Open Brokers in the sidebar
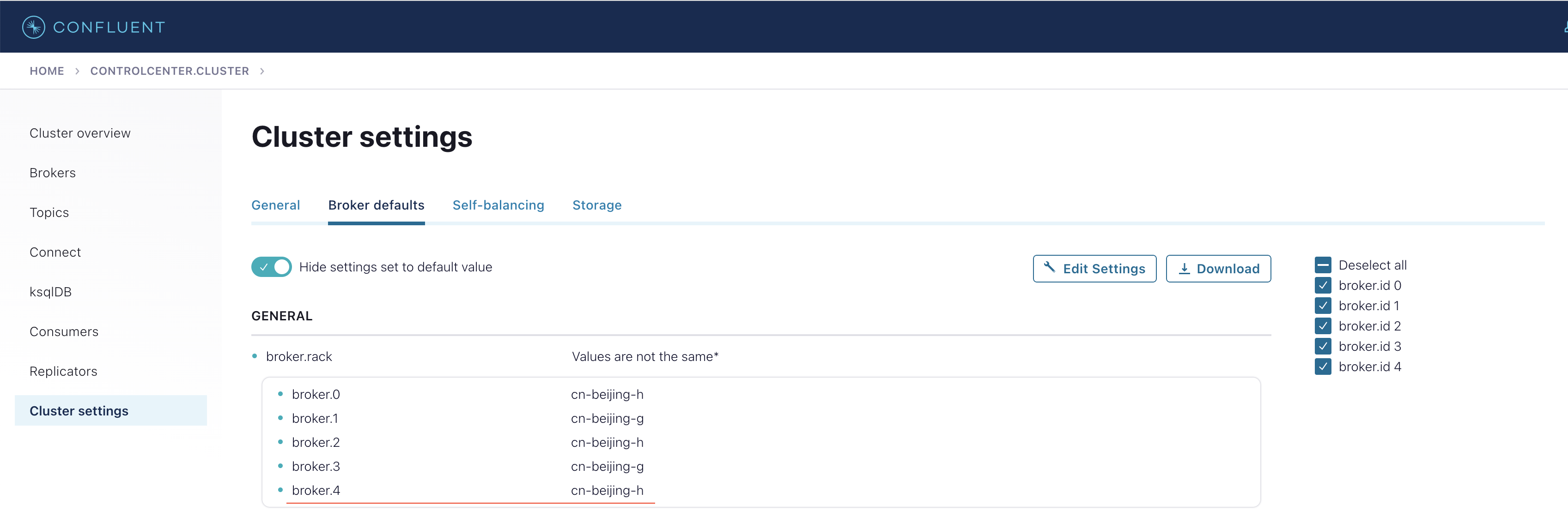The height and width of the screenshot is (517, 1568). (52, 173)
